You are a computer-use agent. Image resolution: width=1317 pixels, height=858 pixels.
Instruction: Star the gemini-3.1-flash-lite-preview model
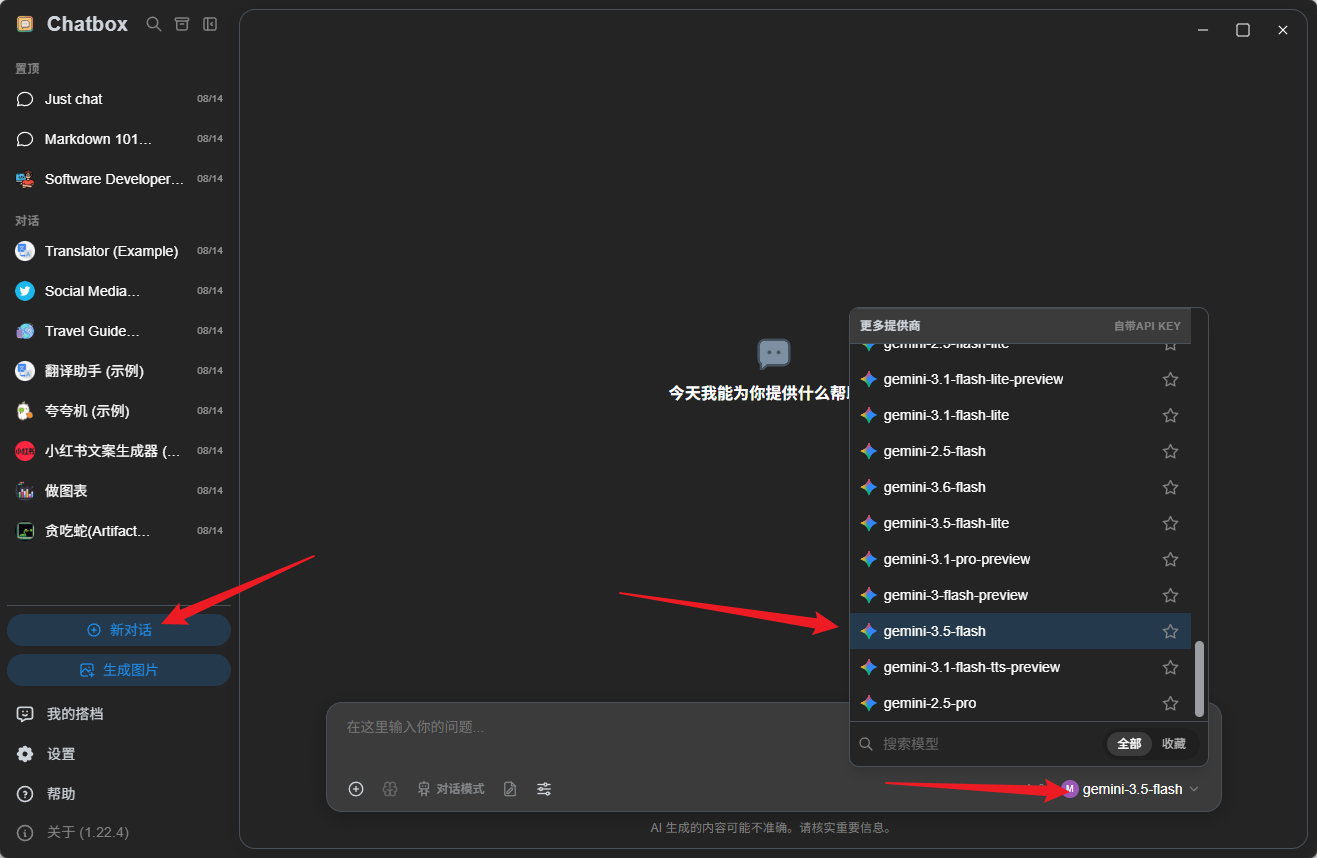pyautogui.click(x=1170, y=379)
